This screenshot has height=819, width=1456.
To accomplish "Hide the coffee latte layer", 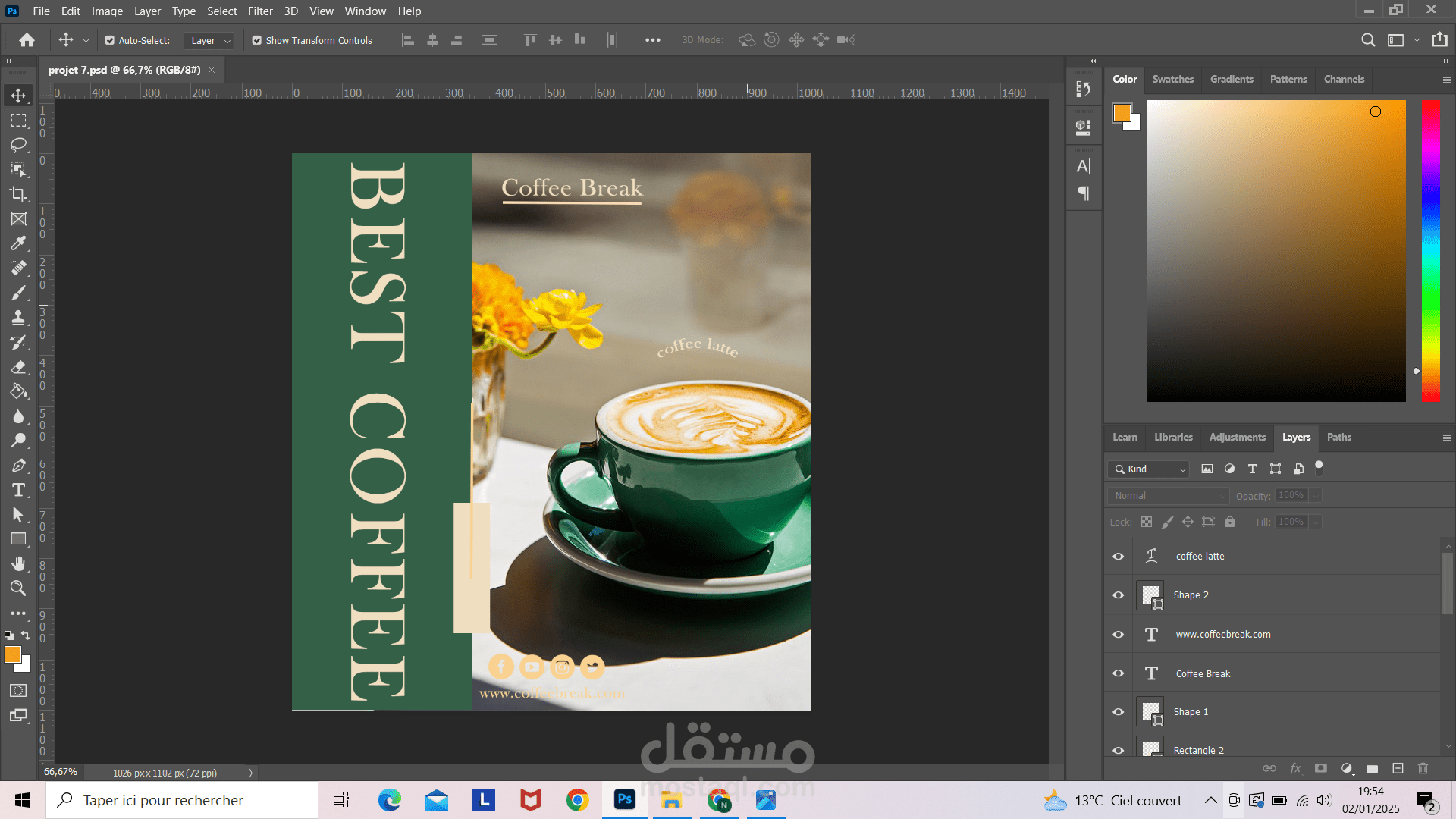I will [x=1118, y=556].
